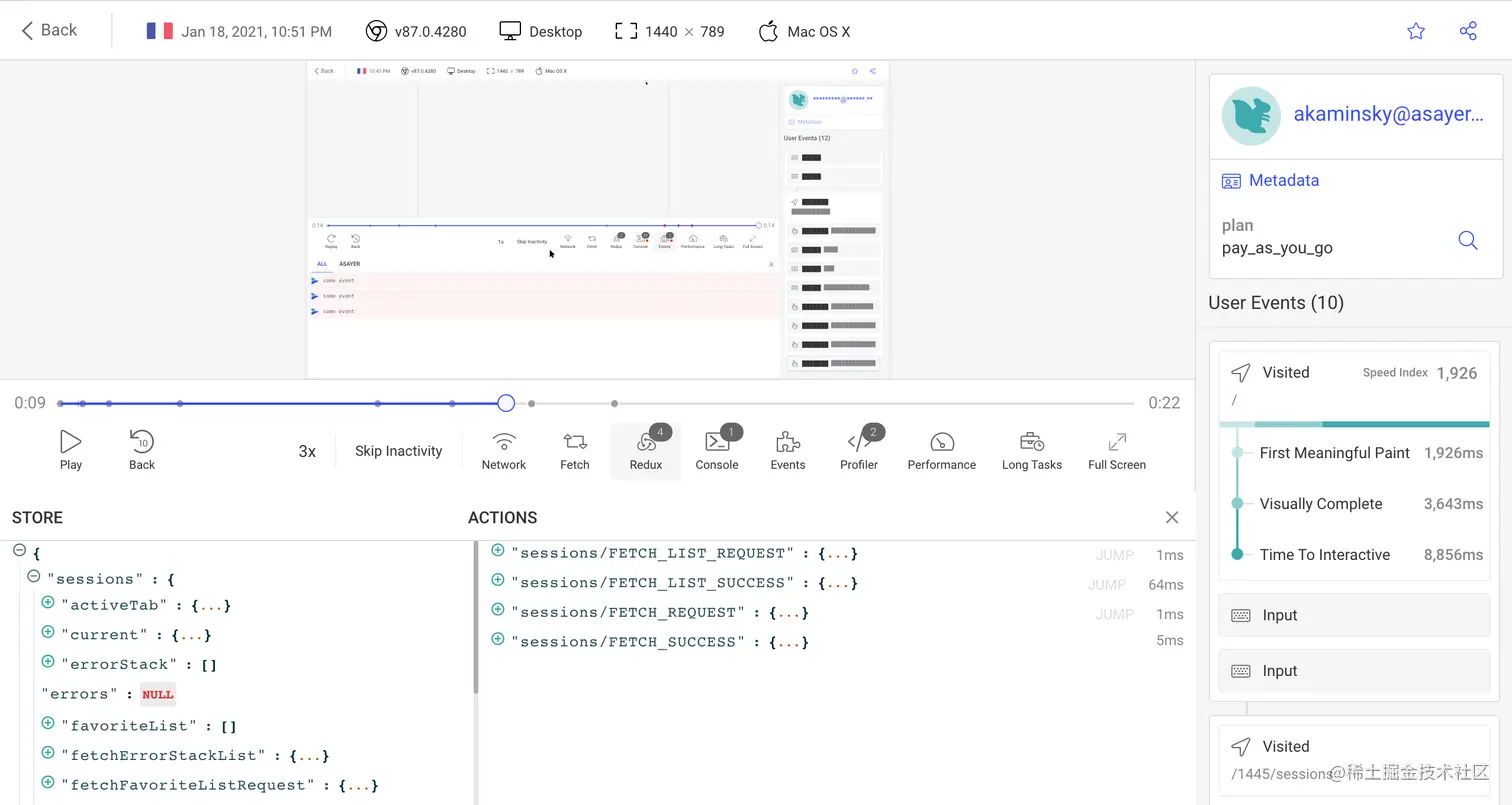Click the user avatar image
1512x805 pixels.
tap(1251, 115)
